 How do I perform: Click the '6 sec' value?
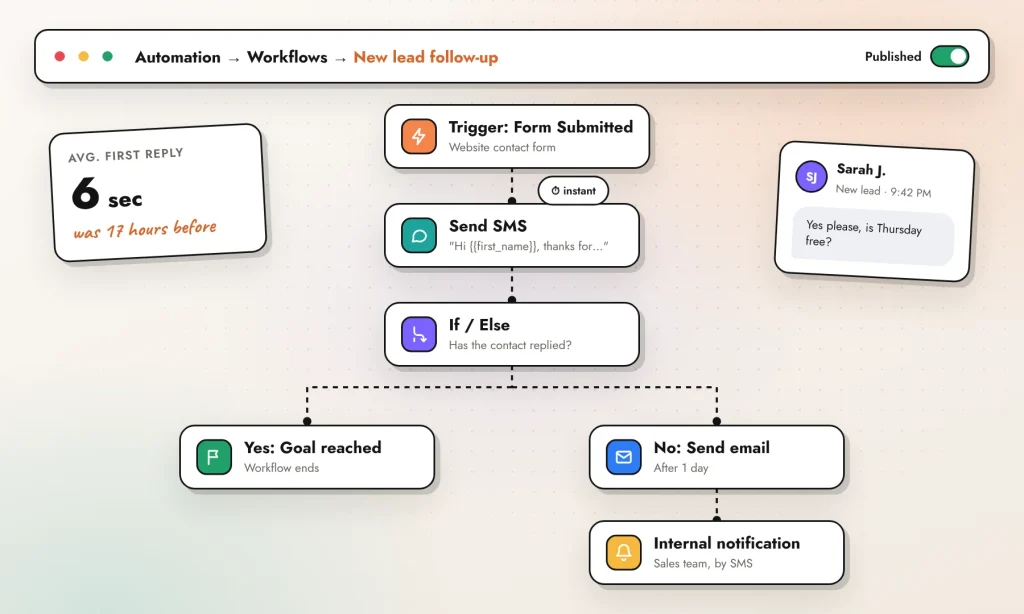point(107,194)
